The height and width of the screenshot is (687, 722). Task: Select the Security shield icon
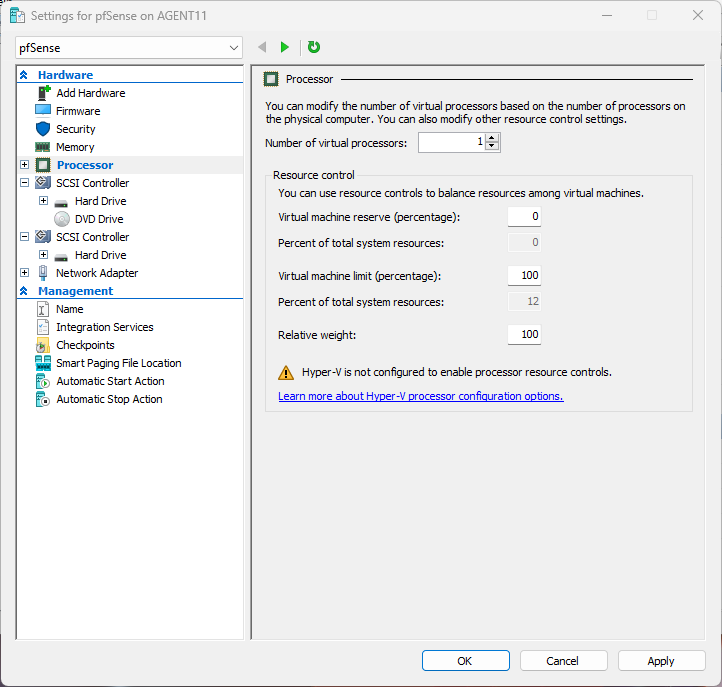(x=43, y=129)
